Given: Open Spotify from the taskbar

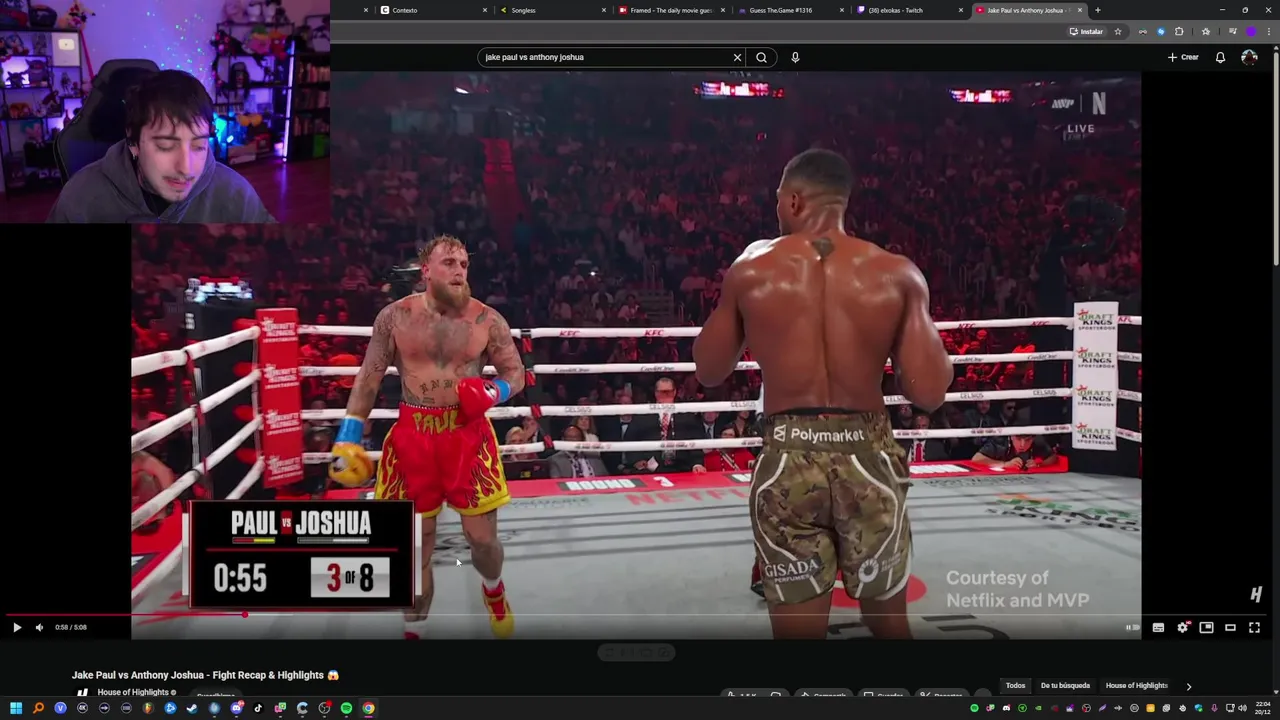Looking at the screenshot, I should click(x=346, y=708).
